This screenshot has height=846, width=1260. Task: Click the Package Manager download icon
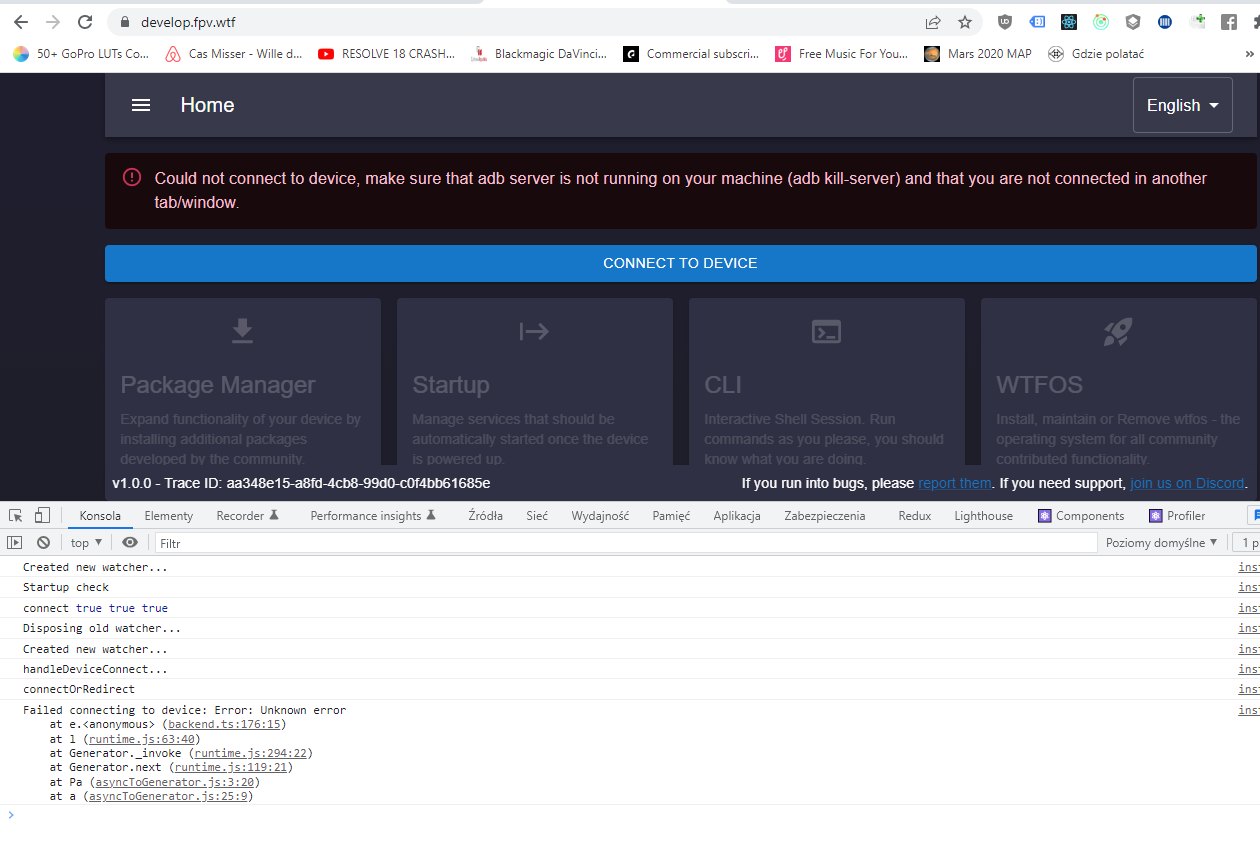[242, 331]
